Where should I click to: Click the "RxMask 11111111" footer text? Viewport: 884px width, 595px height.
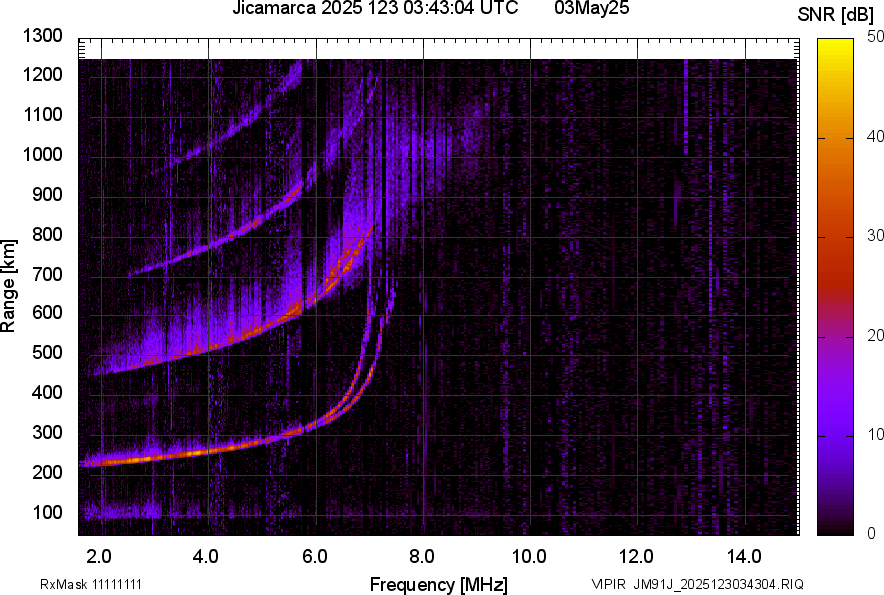pyautogui.click(x=91, y=584)
